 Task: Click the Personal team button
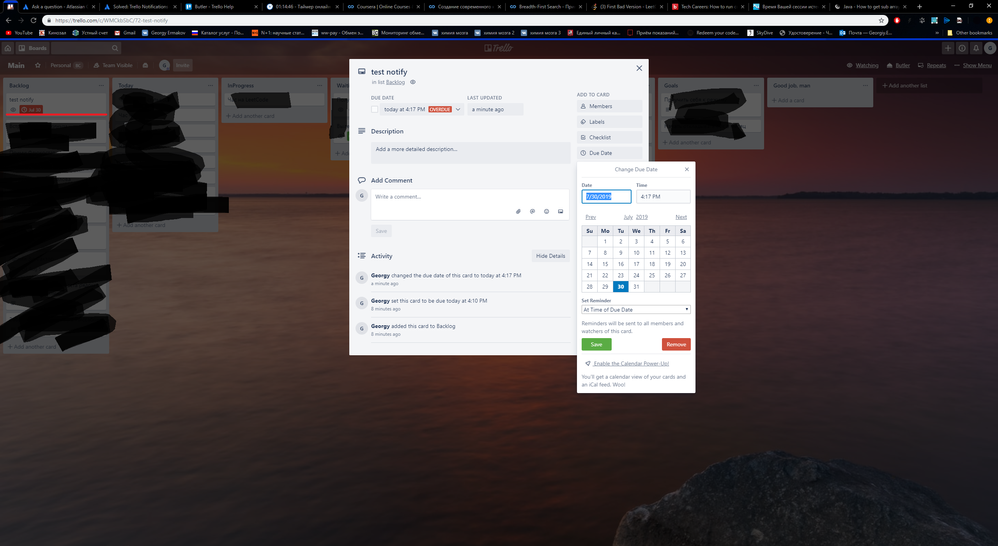coord(67,65)
